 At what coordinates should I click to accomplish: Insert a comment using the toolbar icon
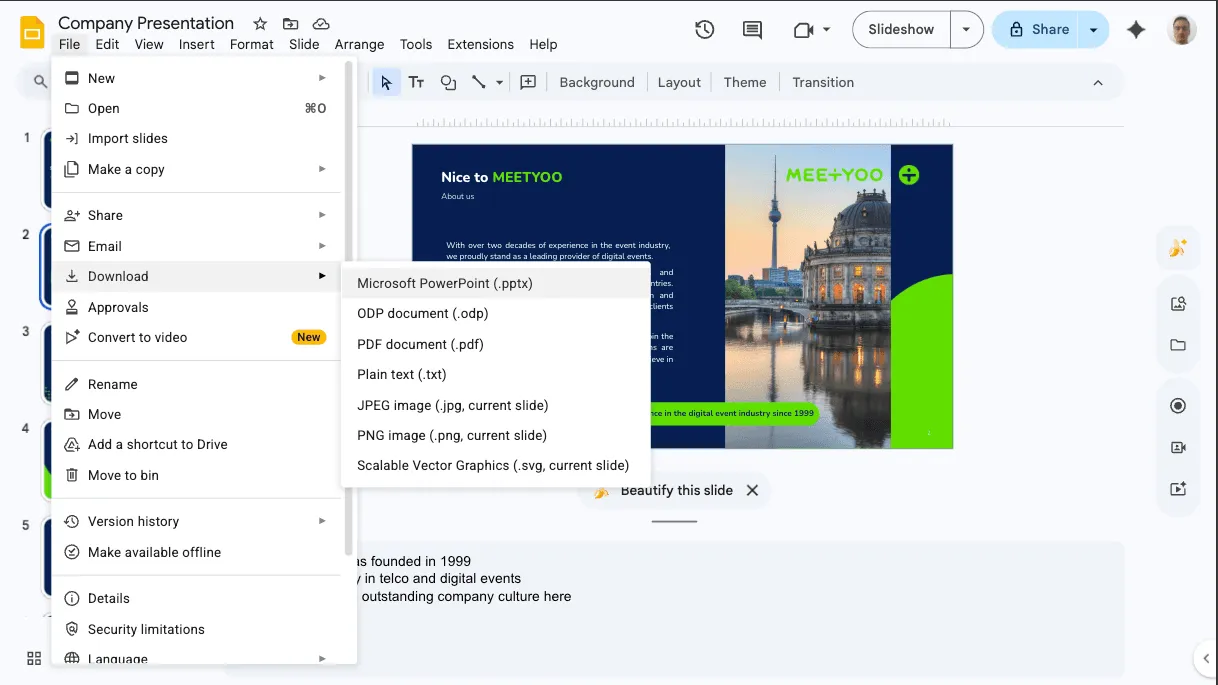[528, 82]
